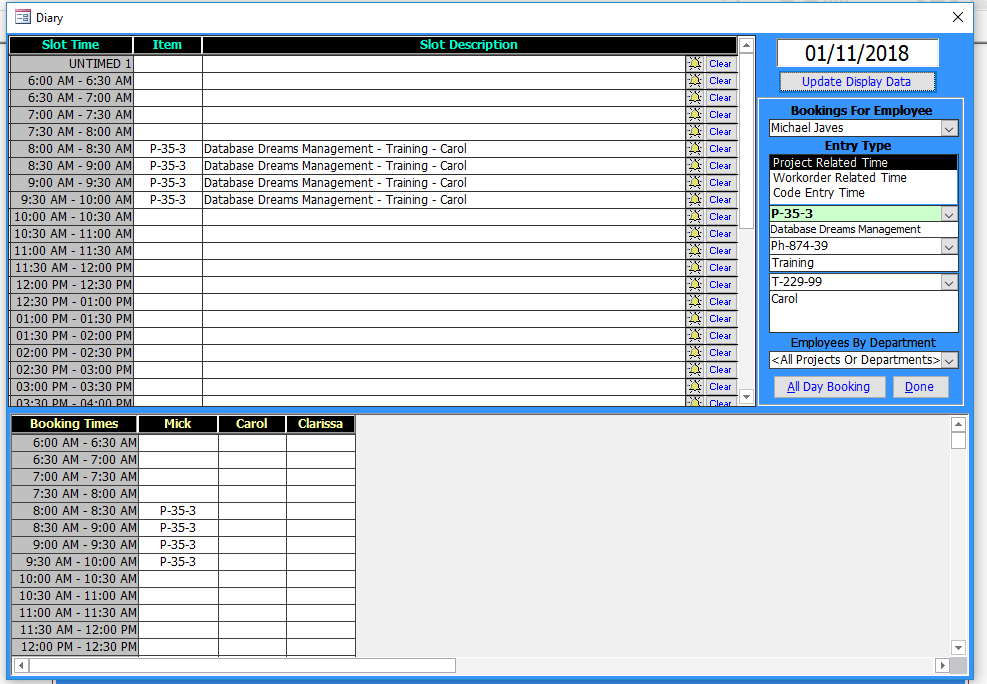Open the All Projects Or Departments dropdown
987x684 pixels.
click(x=949, y=361)
